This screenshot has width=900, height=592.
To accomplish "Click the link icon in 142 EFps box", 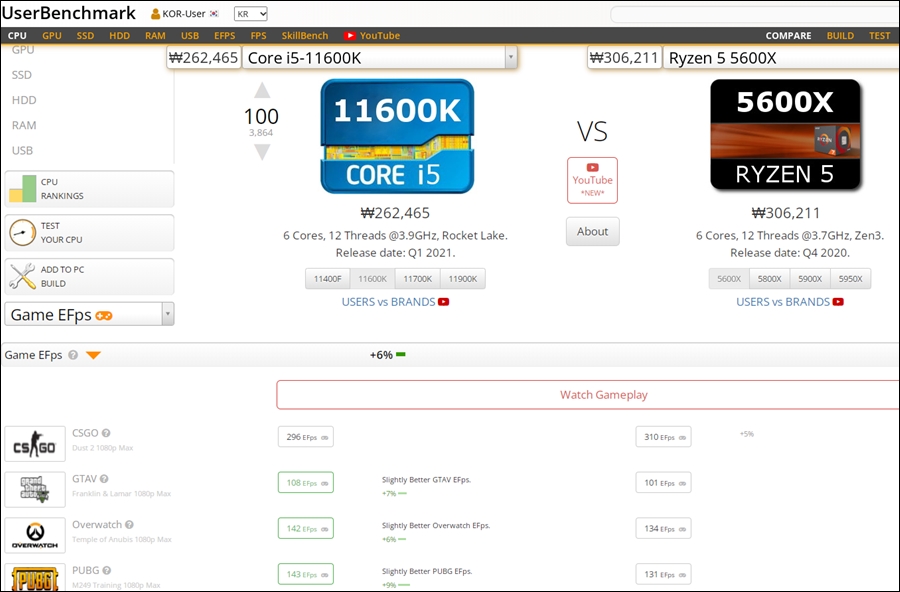I will tap(324, 529).
